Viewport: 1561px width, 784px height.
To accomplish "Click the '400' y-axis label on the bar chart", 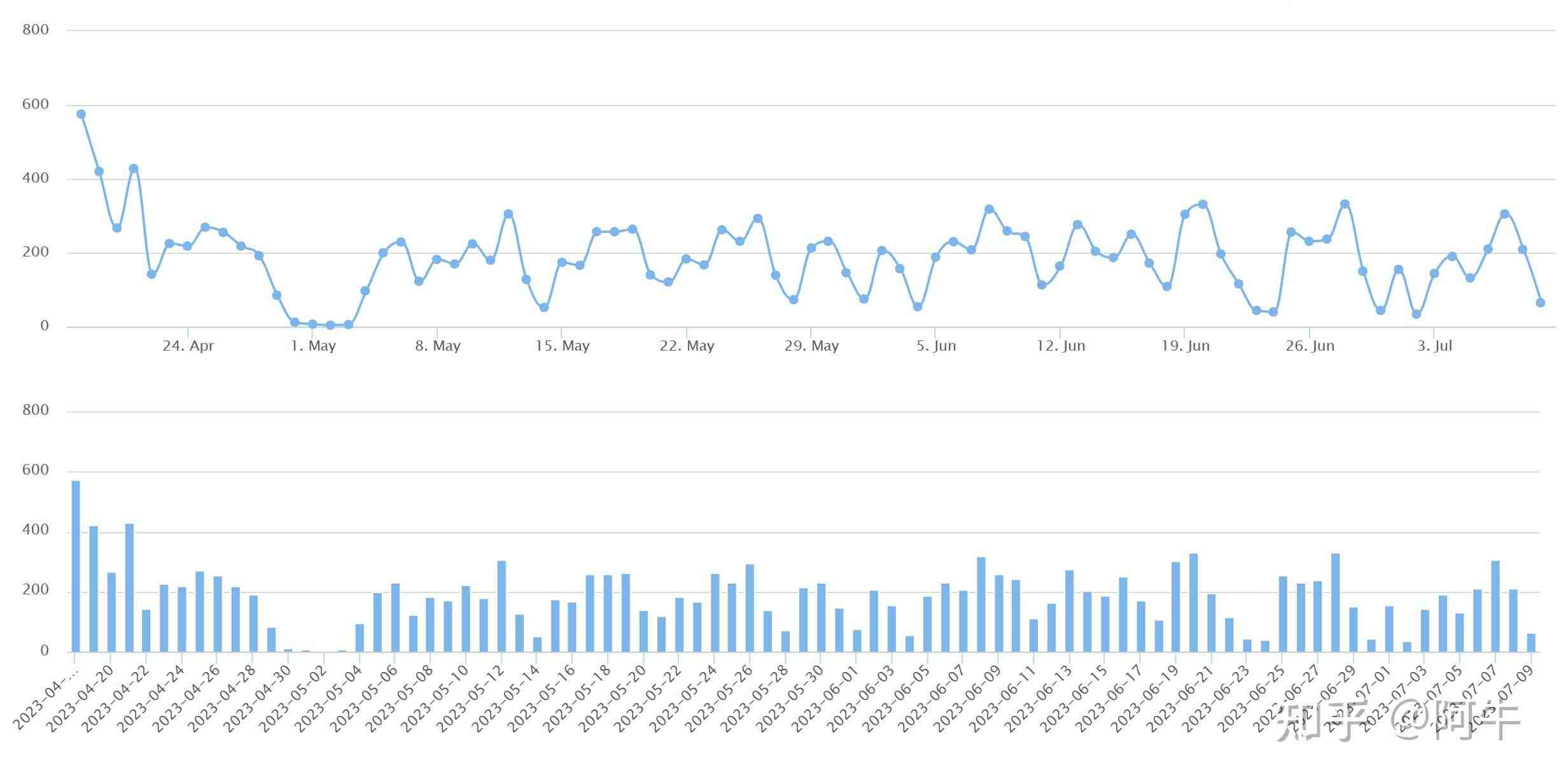I will 35,530.
